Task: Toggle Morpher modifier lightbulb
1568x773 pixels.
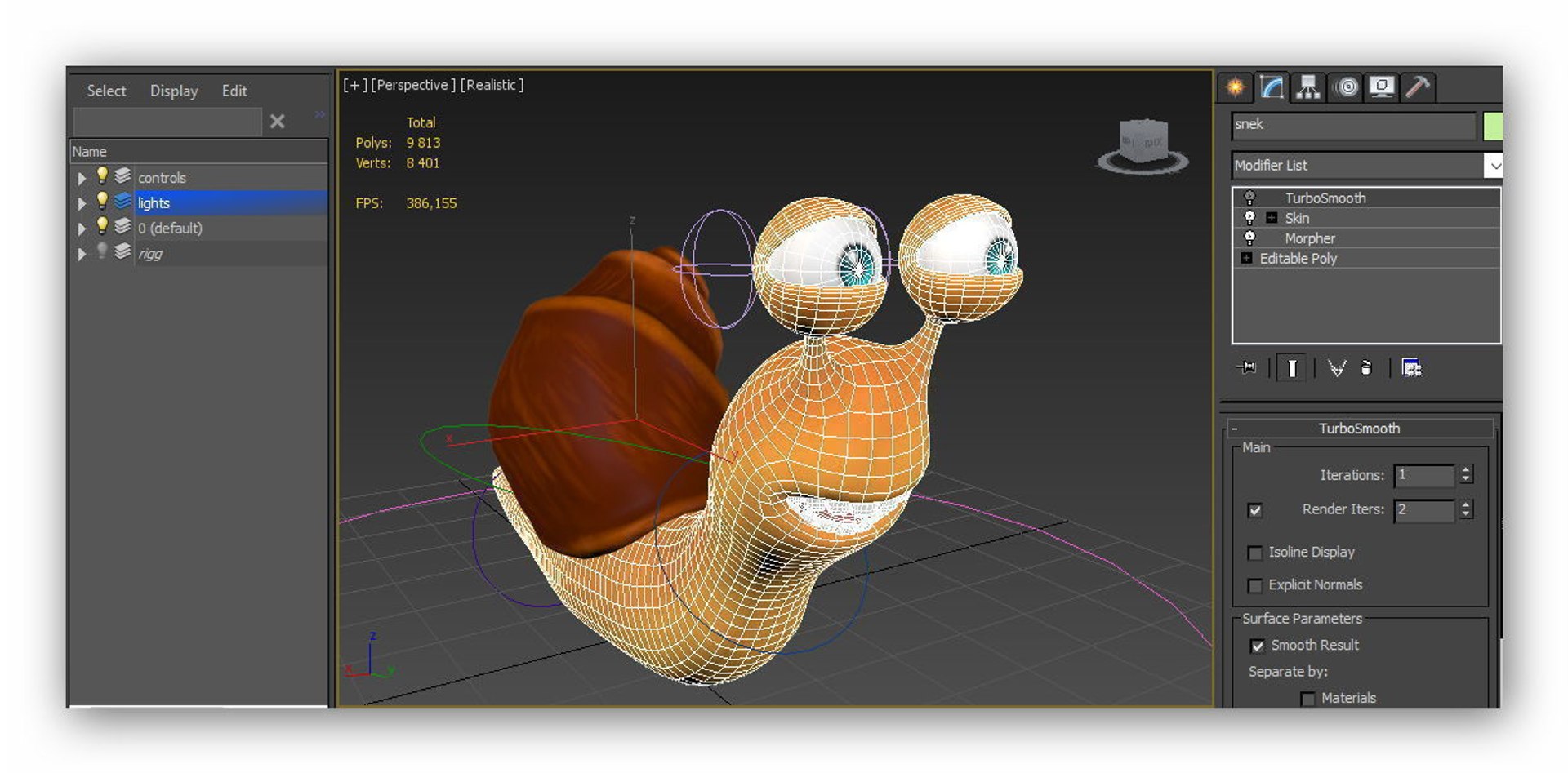Action: click(x=1249, y=238)
